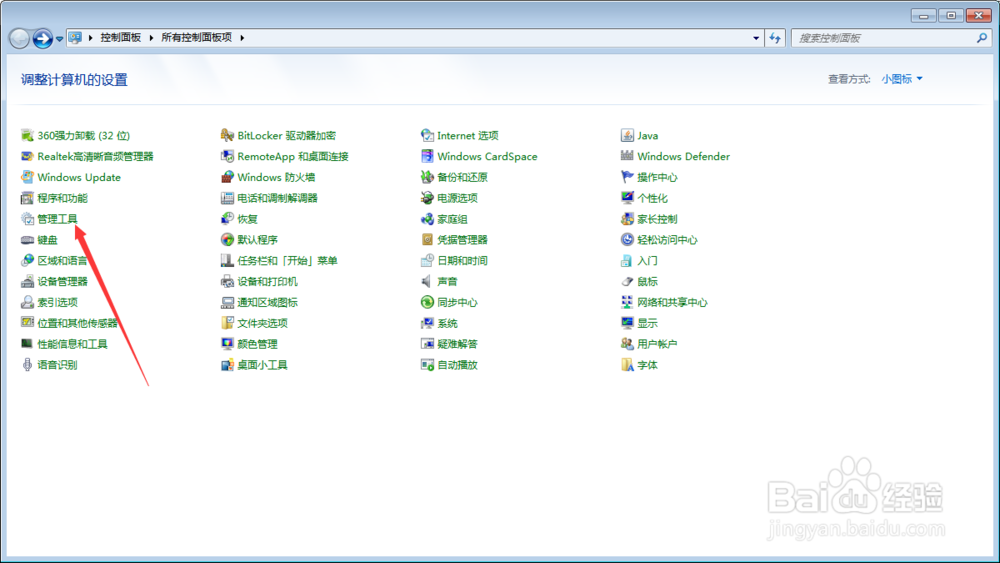This screenshot has width=1000, height=563.
Task: Click the Internet 选项 icon
Action: click(x=427, y=135)
